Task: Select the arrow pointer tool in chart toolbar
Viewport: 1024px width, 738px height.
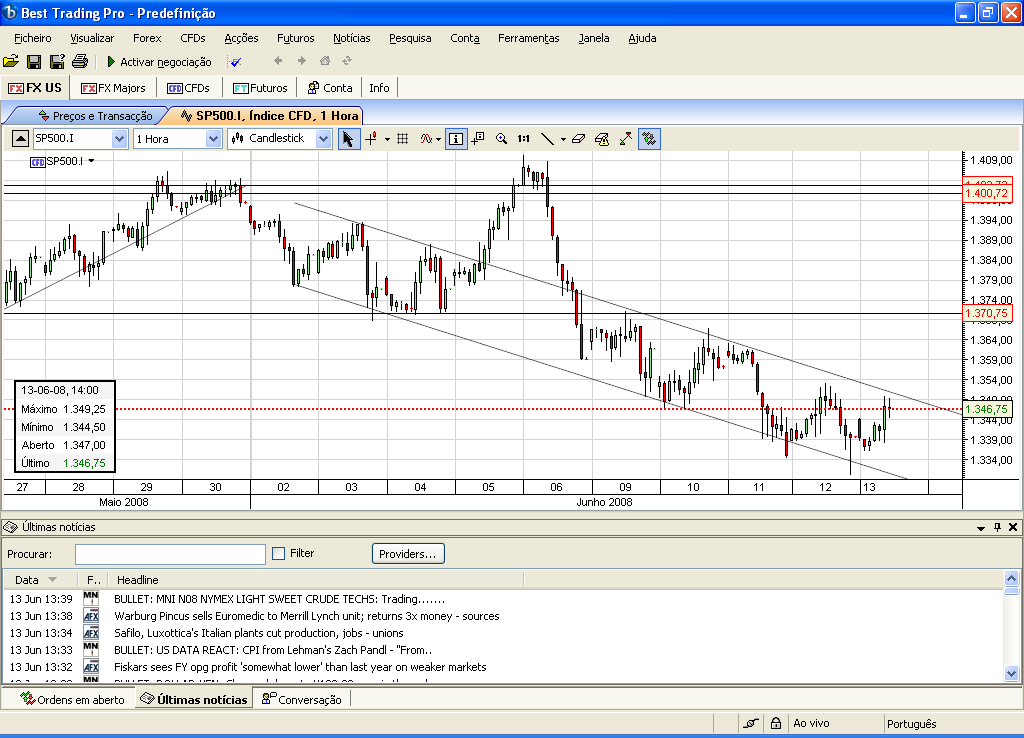Action: point(349,138)
